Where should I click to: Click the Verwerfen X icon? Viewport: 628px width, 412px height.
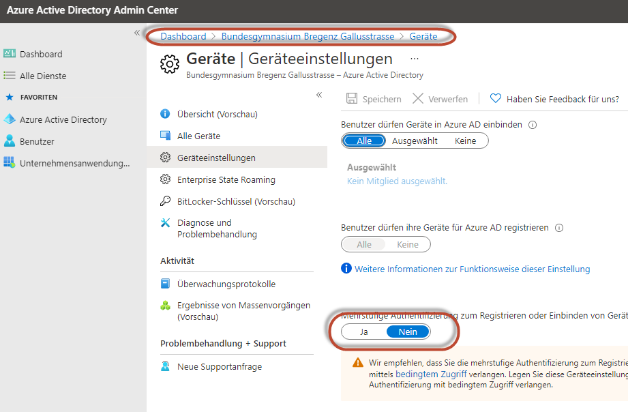coord(418,98)
